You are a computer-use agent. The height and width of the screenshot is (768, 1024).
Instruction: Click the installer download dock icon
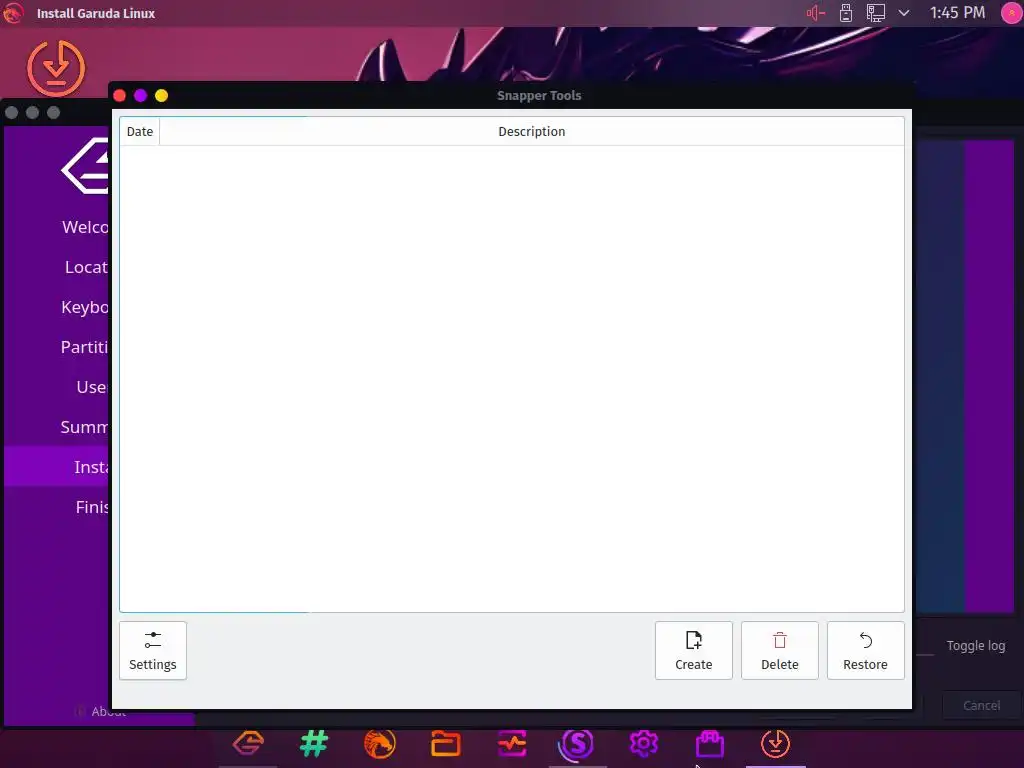(776, 744)
